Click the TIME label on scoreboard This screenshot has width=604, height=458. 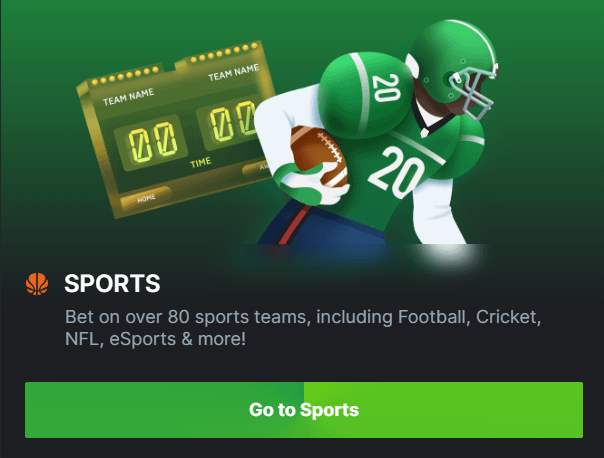200,163
